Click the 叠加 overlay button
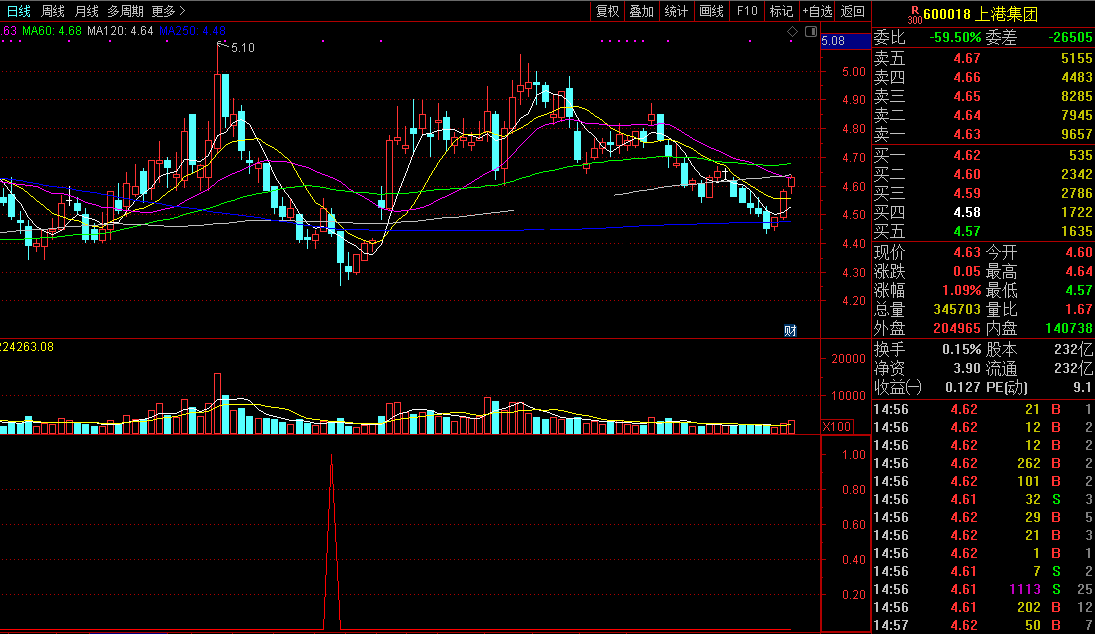The width and height of the screenshot is (1095, 634). [x=641, y=11]
